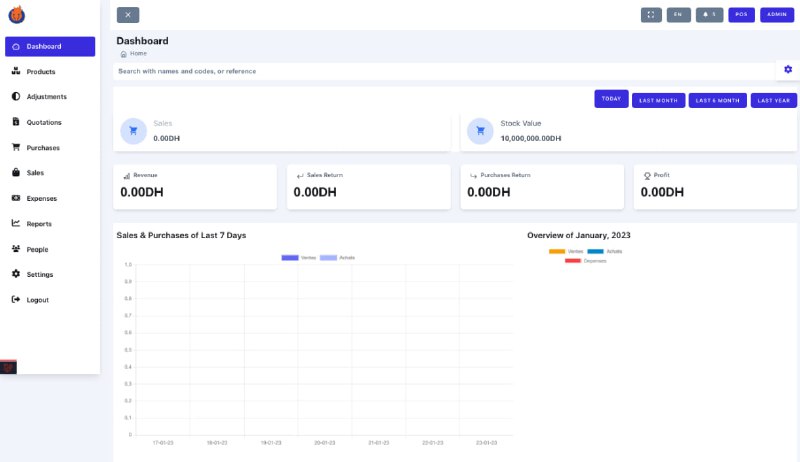Click the Products boxes icon
The image size is (800, 462).
[x=16, y=71]
